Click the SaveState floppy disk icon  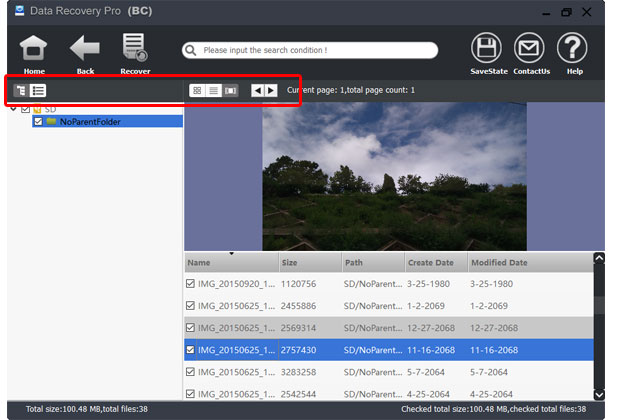pos(486,48)
